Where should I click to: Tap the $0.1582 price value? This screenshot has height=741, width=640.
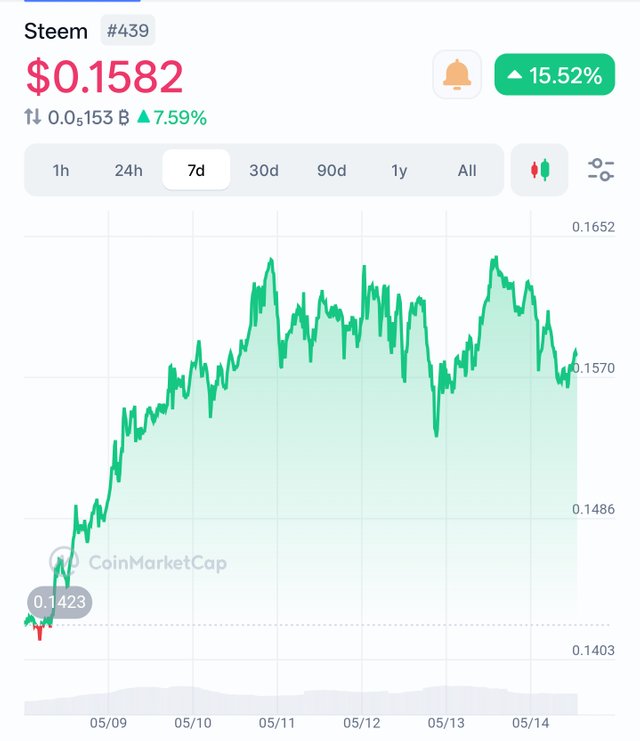point(104,76)
